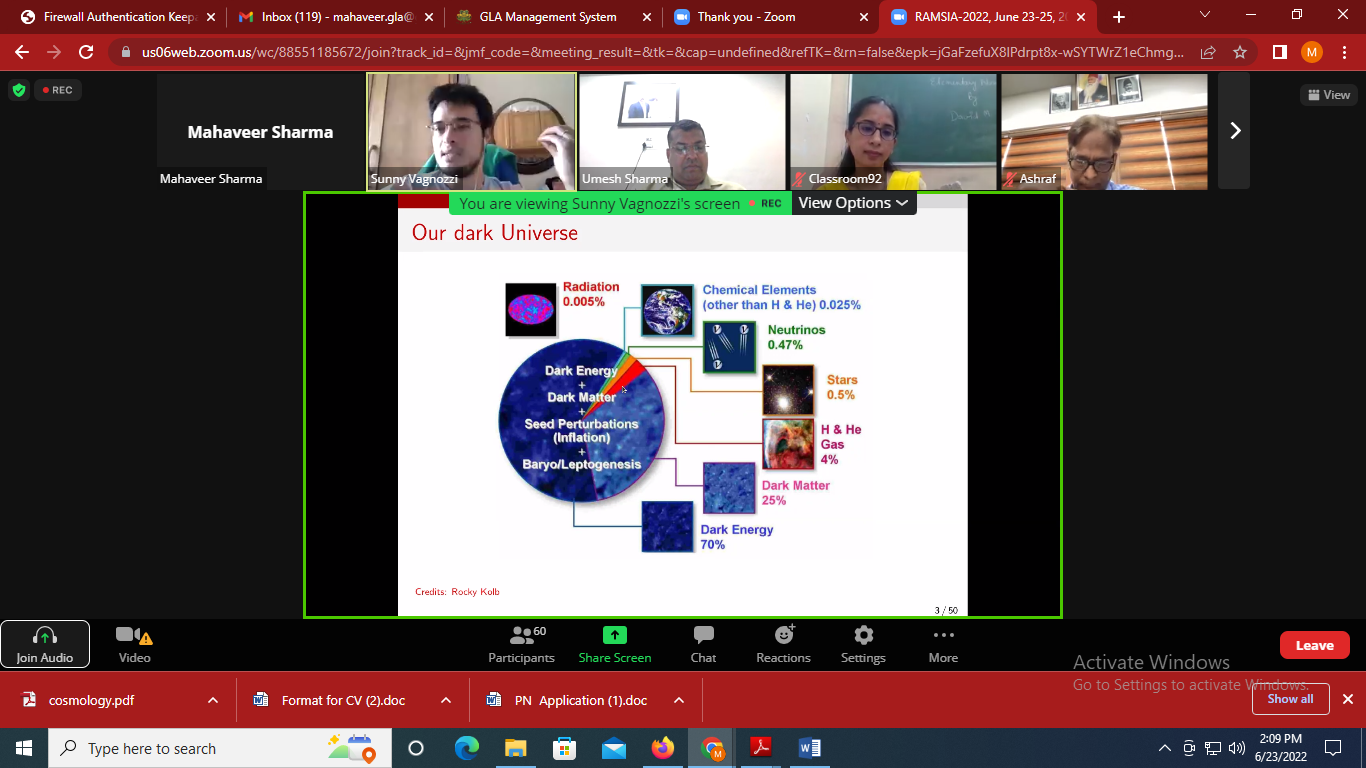Open the Windows Start menu
Viewport: 1366px width, 768px height.
[x=24, y=748]
